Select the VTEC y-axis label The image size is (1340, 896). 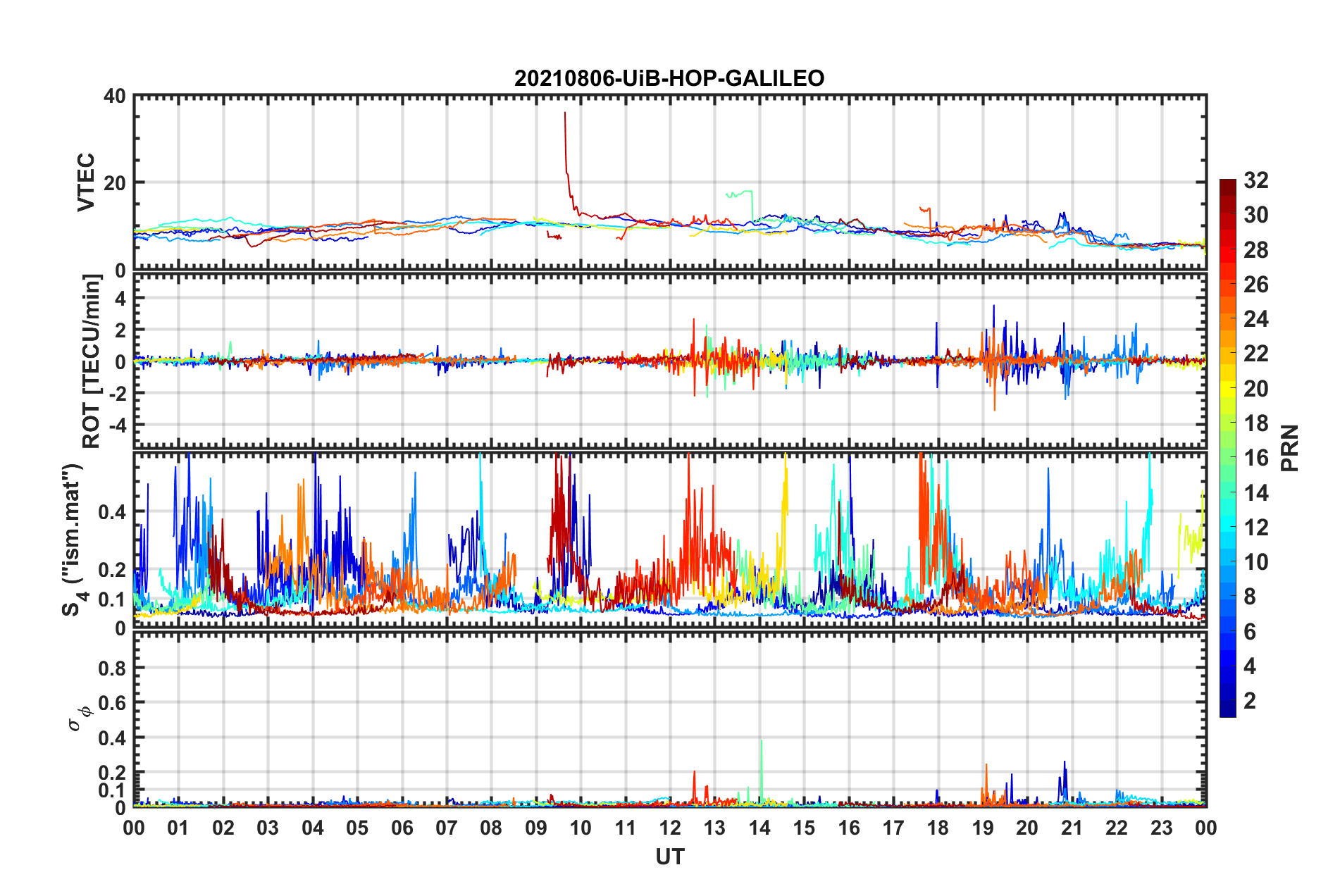pos(86,182)
